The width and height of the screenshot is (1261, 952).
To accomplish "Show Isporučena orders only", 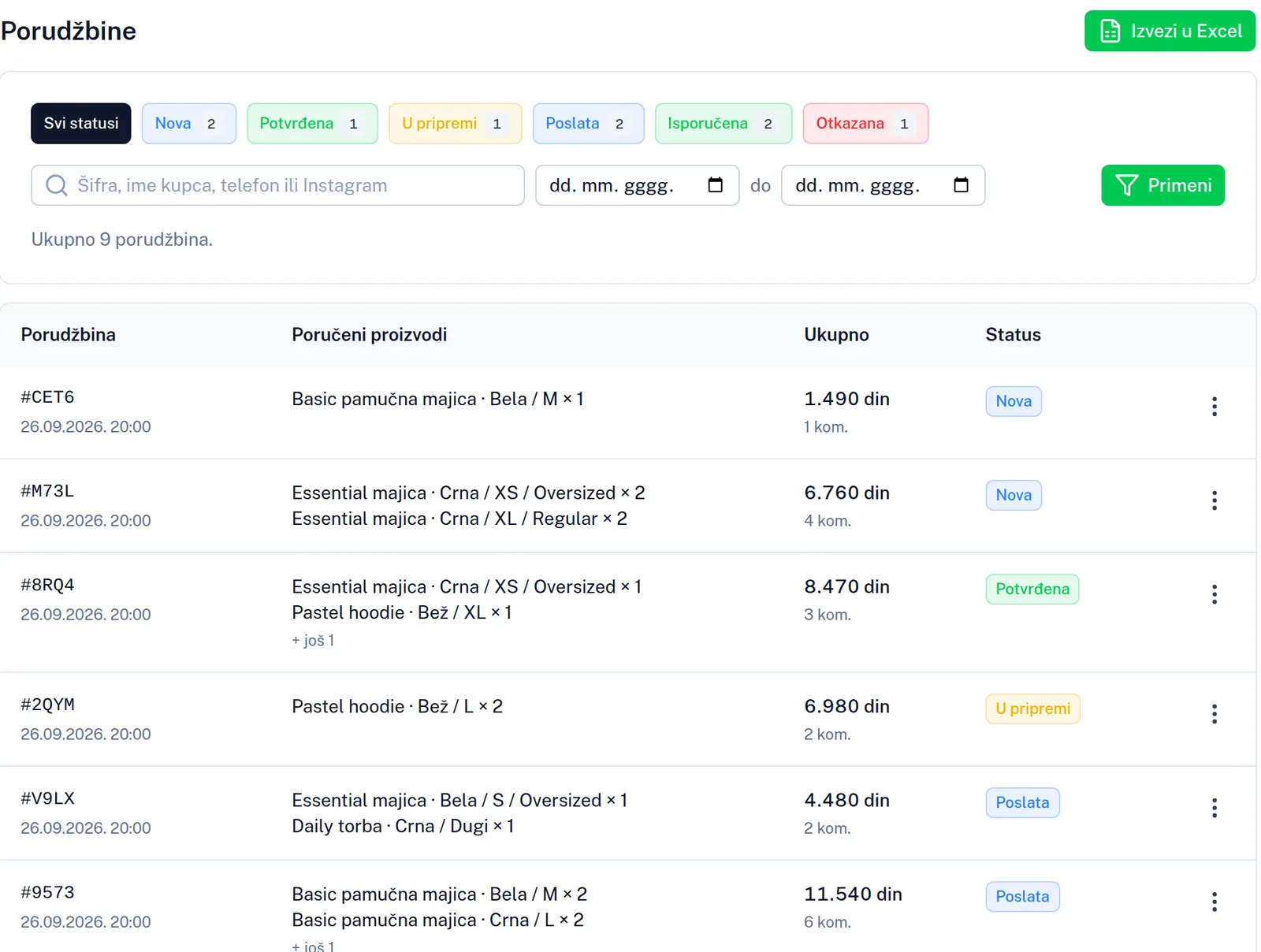I will [x=723, y=124].
